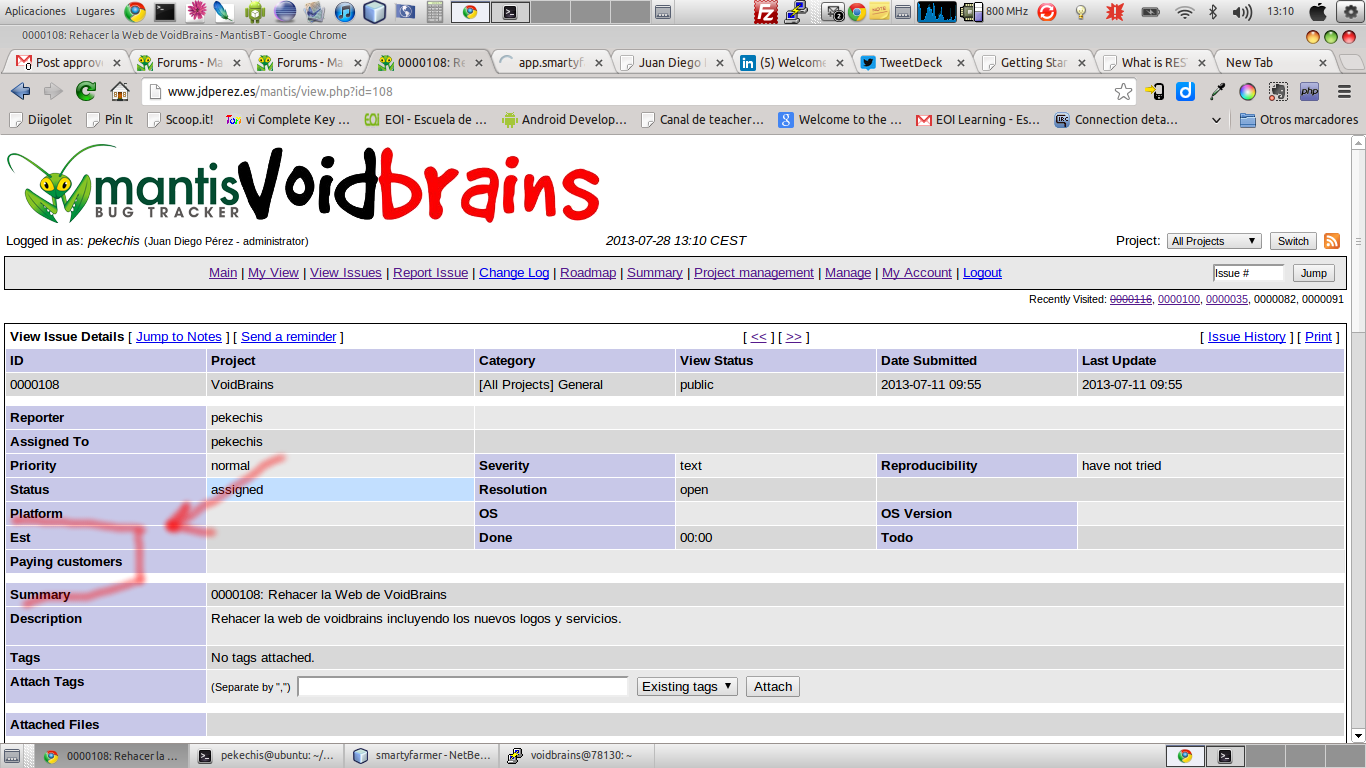Open the Chrome hamburger menu
This screenshot has height=768, width=1366.
tap(1342, 92)
